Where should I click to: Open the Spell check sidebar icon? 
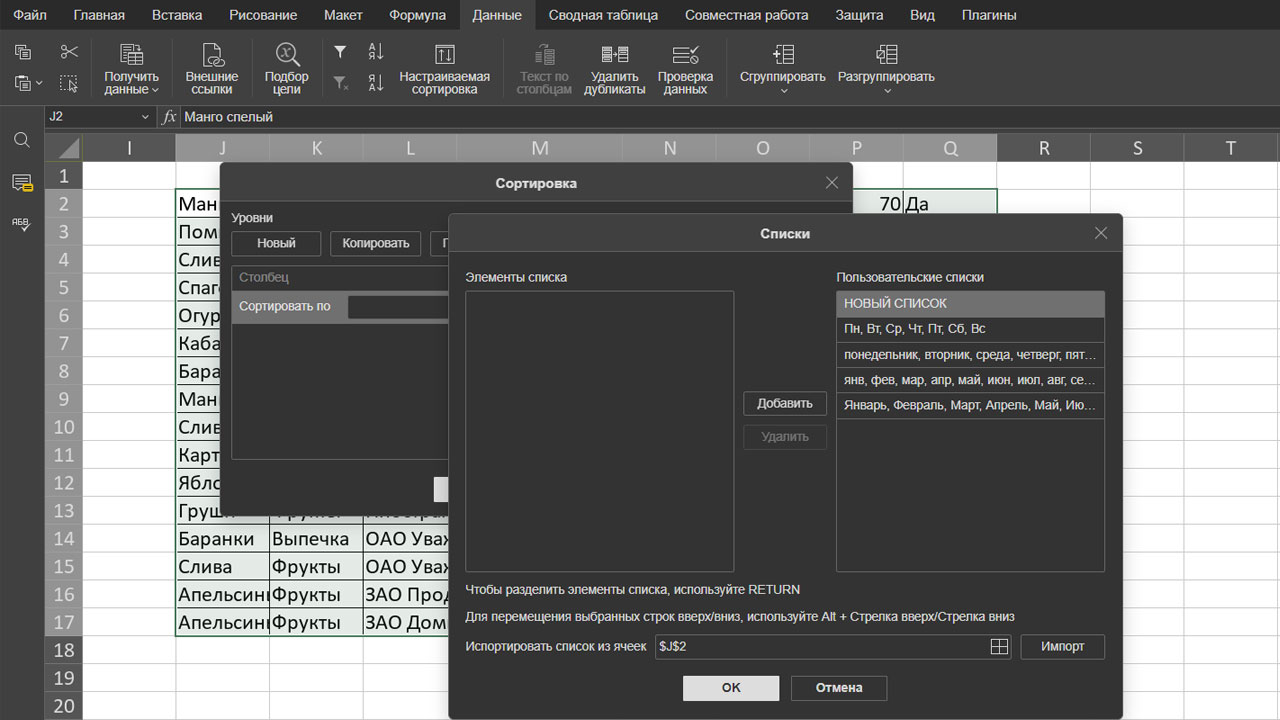click(22, 226)
